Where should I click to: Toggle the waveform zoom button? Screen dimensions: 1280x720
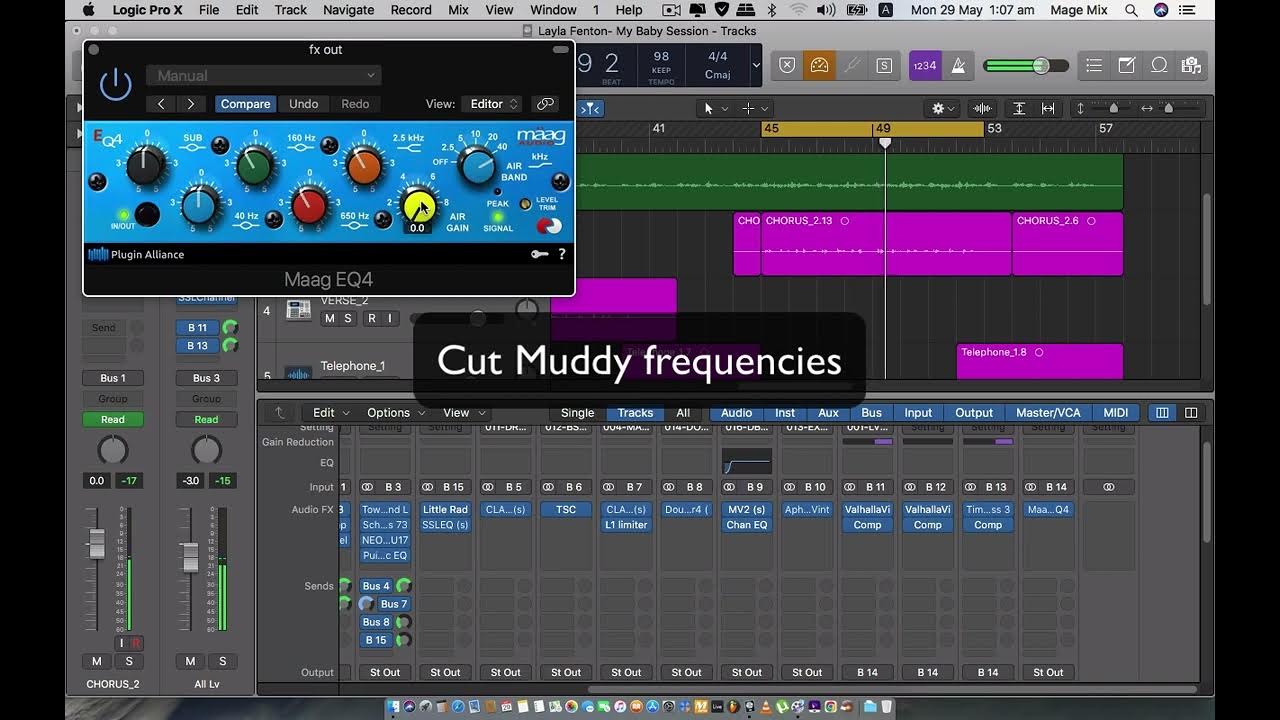982,108
